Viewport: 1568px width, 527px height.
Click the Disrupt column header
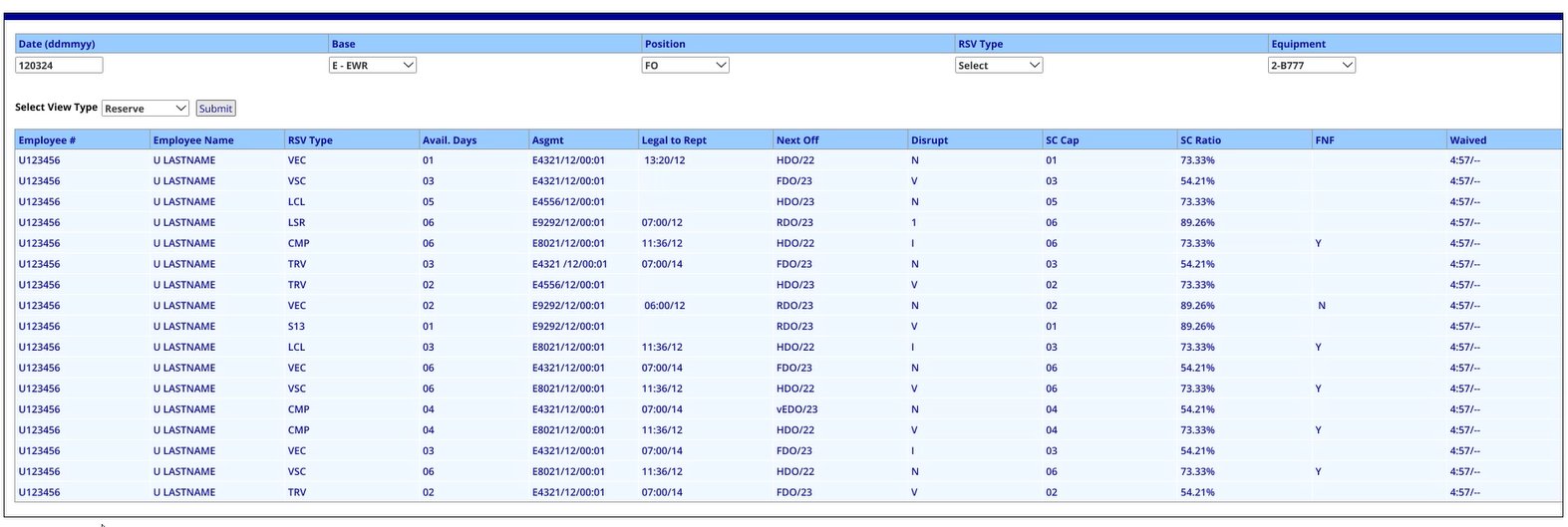coord(929,140)
